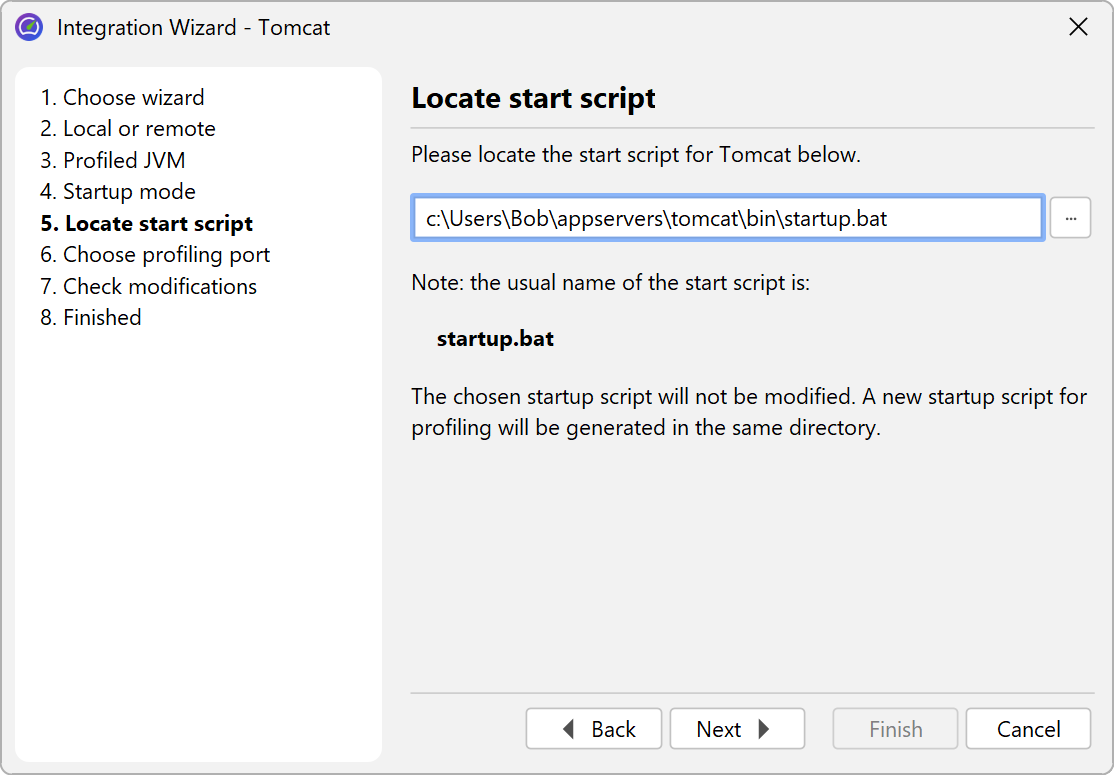Jump to step 3 Profiled JVM

pyautogui.click(x=112, y=160)
